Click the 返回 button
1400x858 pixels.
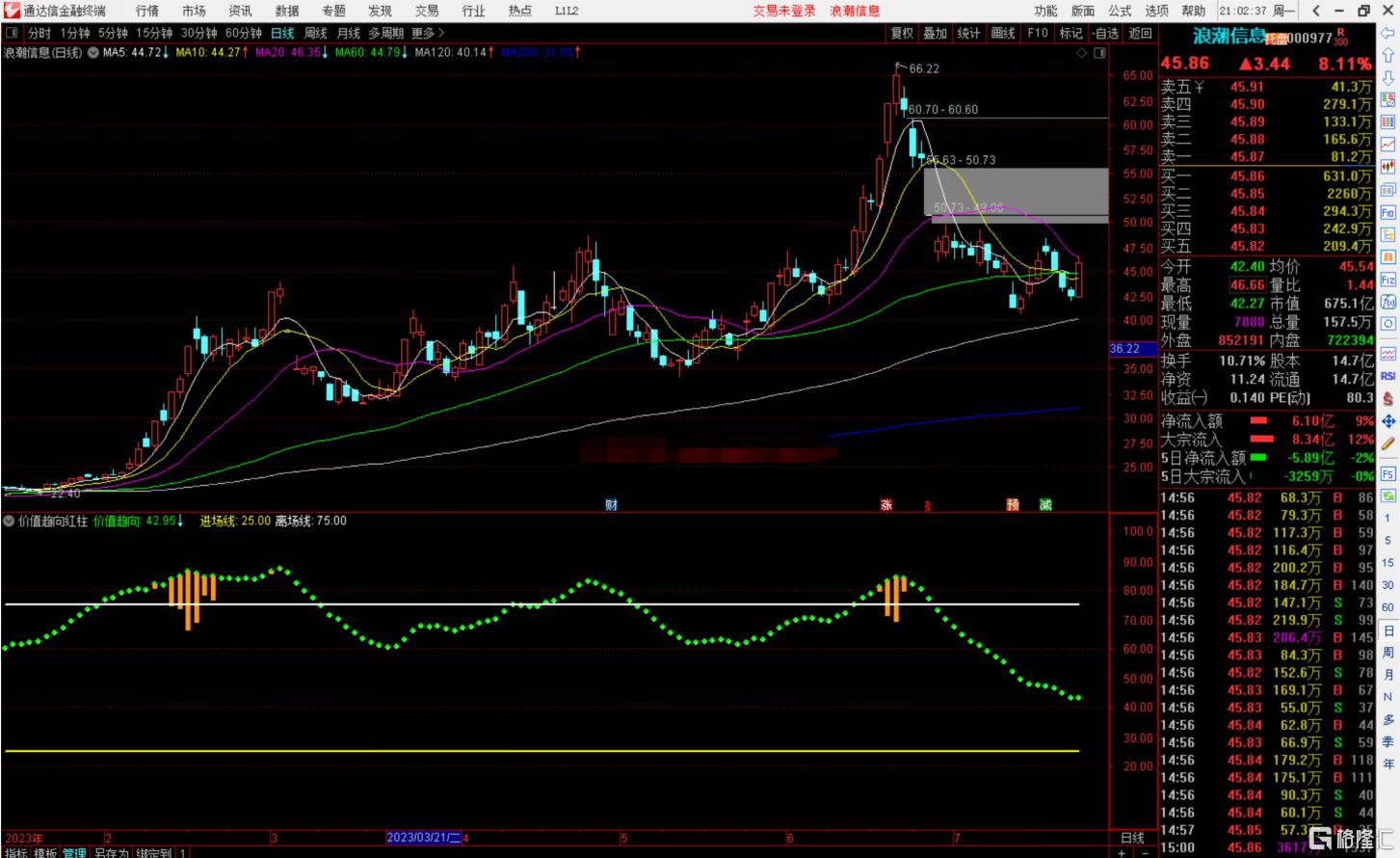1140,33
